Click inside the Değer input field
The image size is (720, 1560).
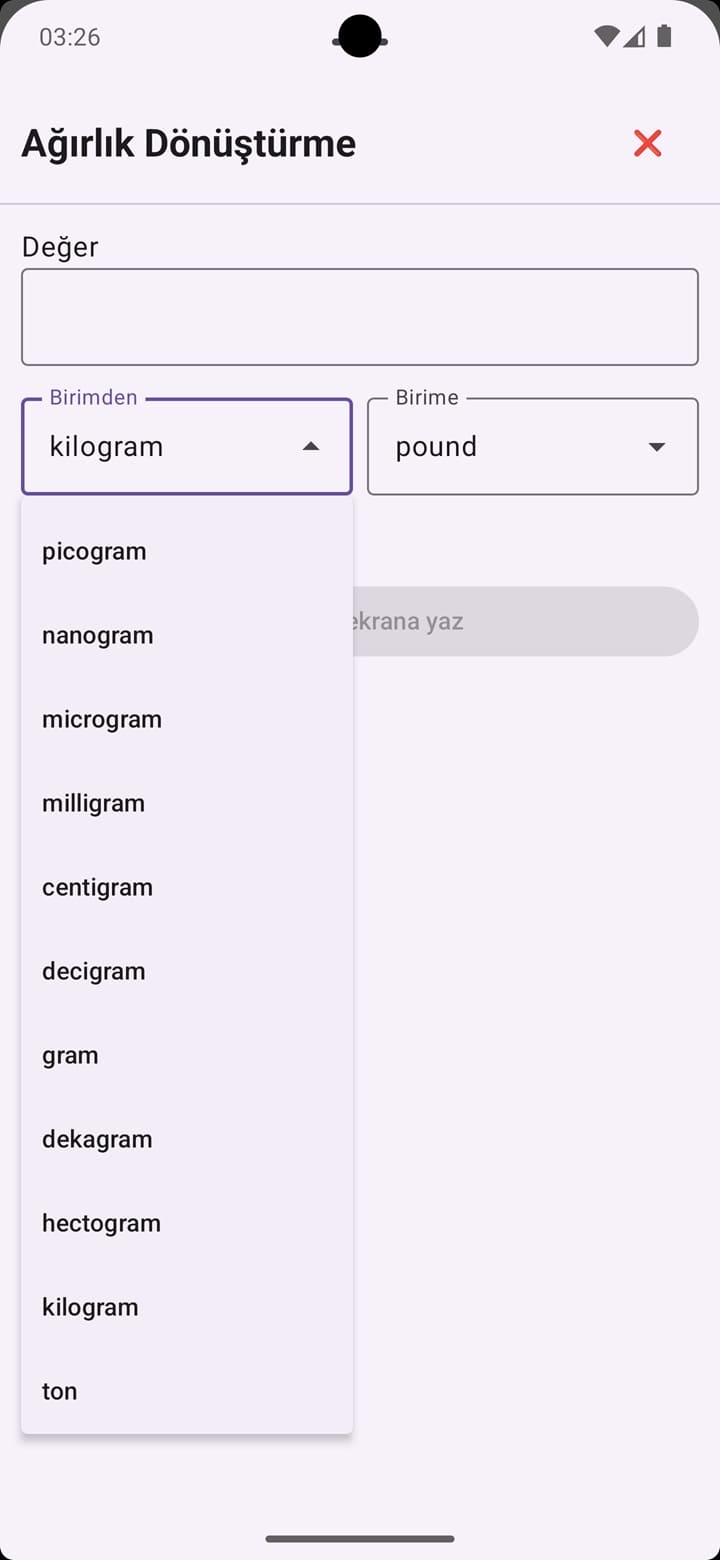[360, 316]
